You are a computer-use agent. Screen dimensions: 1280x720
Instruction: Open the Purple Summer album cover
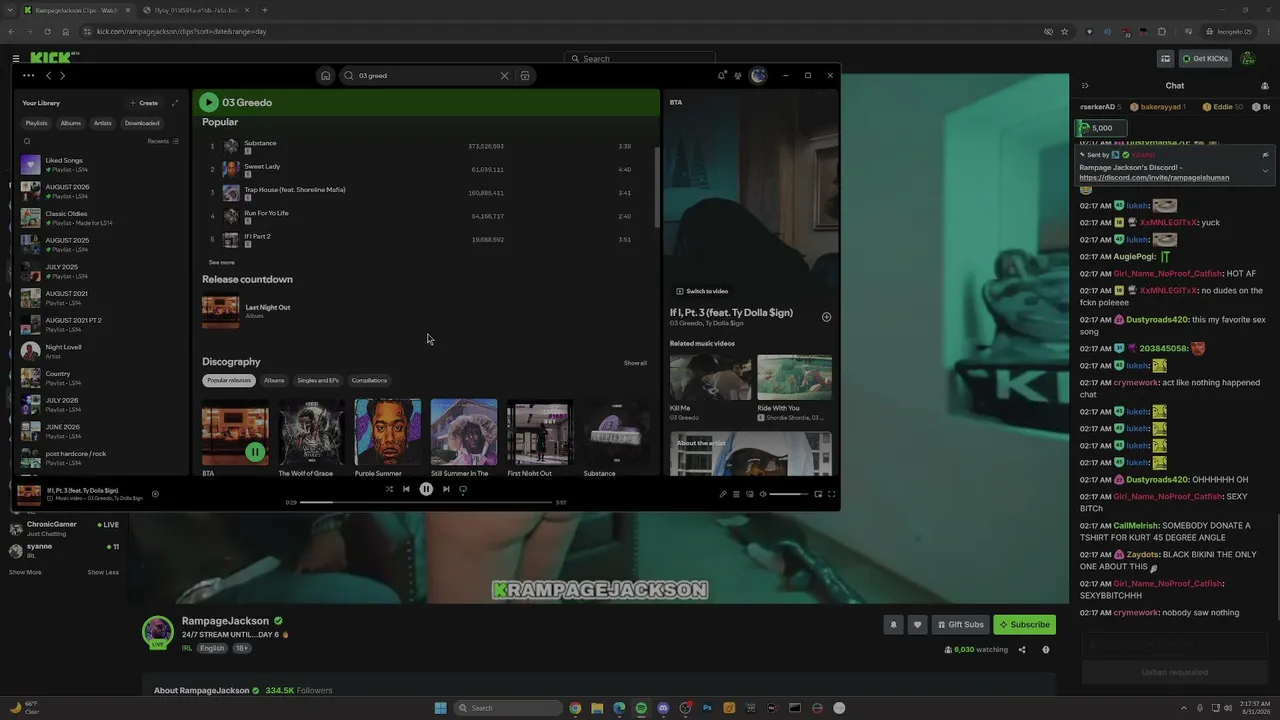click(388, 433)
